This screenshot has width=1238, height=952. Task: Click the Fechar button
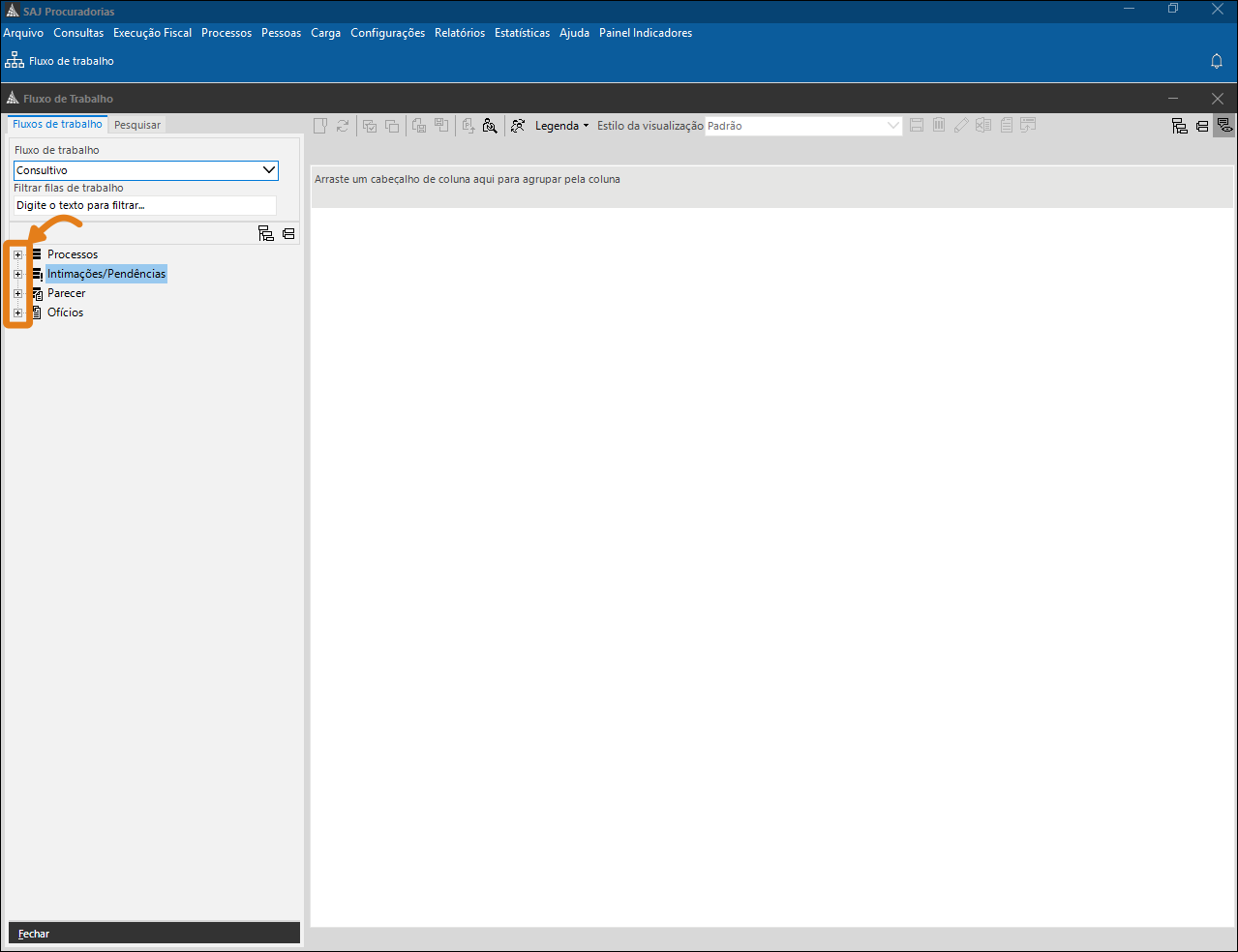pyautogui.click(x=34, y=934)
